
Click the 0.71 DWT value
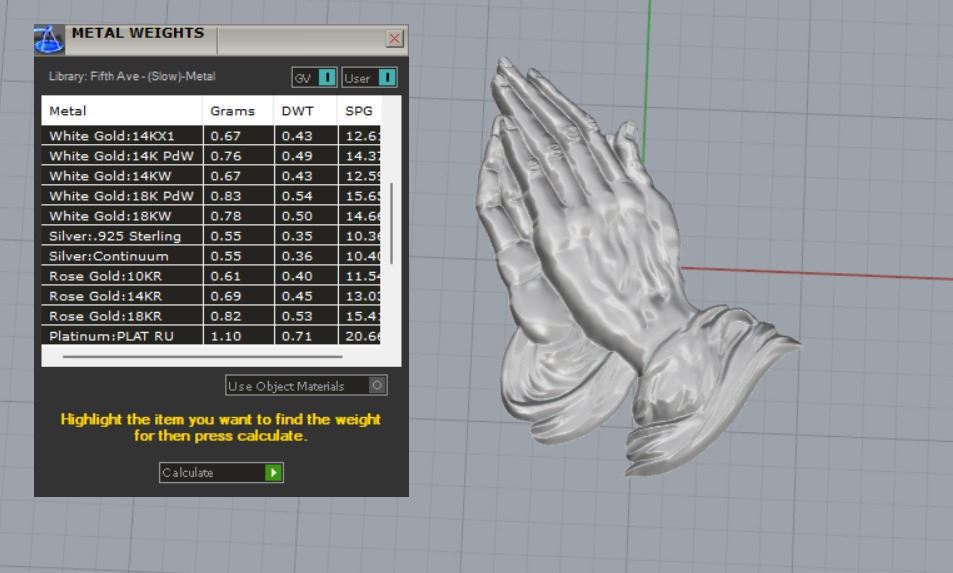(x=297, y=336)
